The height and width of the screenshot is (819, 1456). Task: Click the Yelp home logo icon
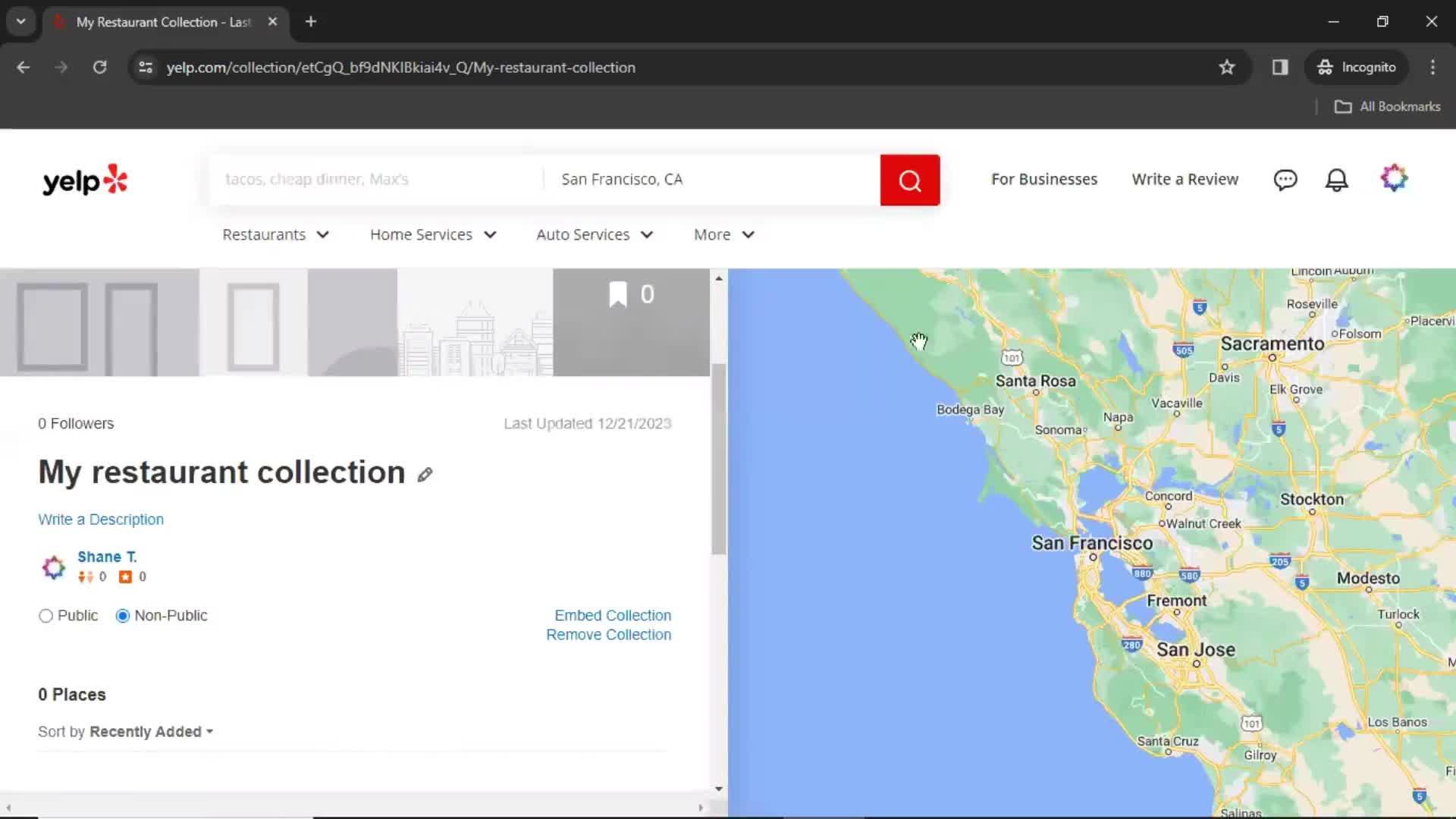click(86, 180)
